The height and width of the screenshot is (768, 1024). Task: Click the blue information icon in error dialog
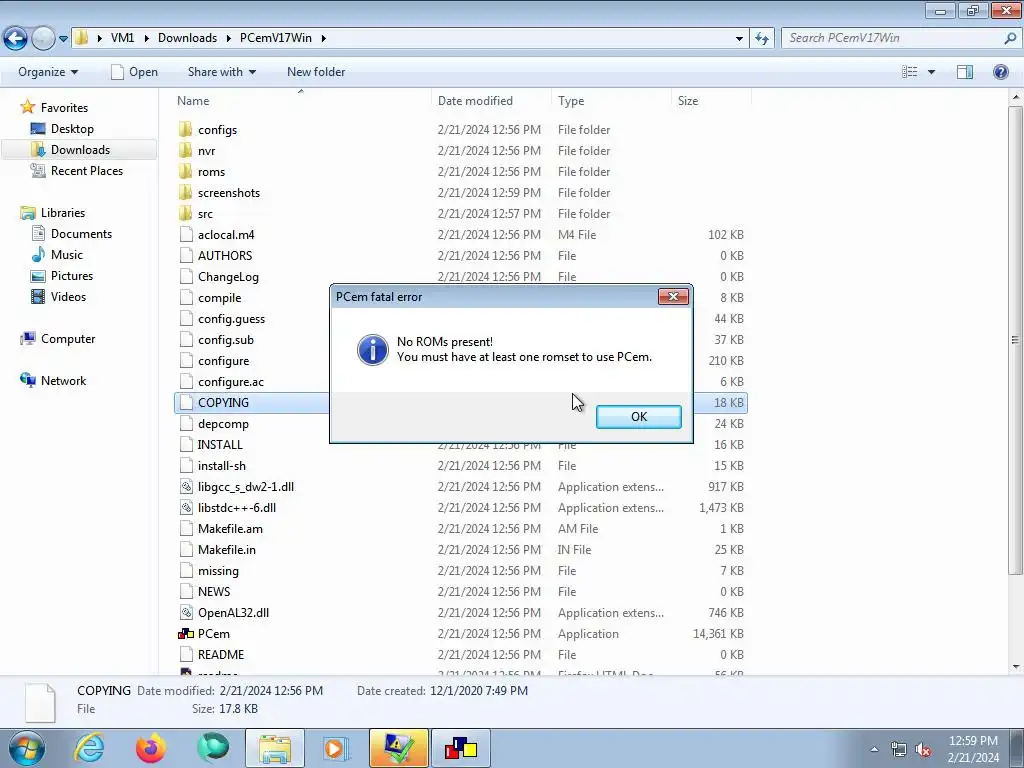coord(373,350)
